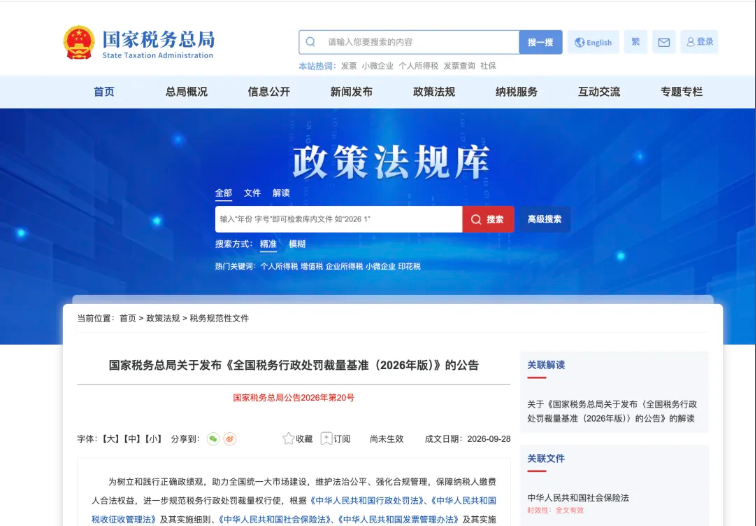Screen dimensions: 756x526
Task: Open the 互动交流 navigation item
Action: [x=599, y=92]
